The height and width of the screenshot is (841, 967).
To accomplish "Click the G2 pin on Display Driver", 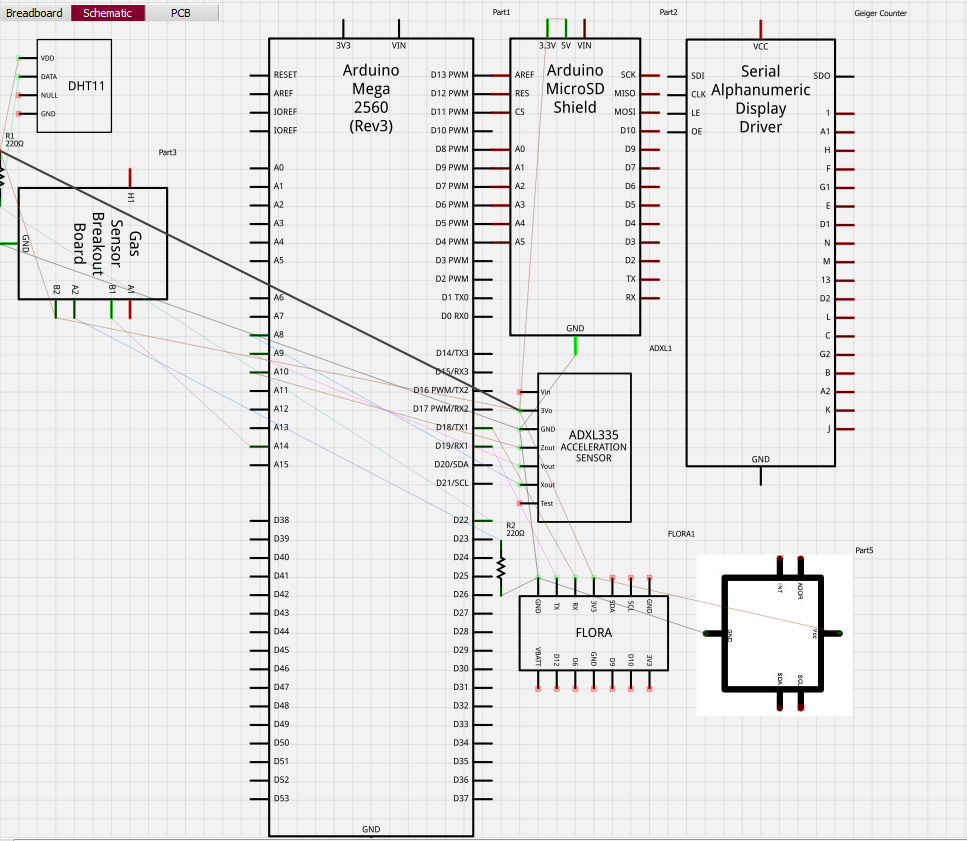I will click(845, 355).
